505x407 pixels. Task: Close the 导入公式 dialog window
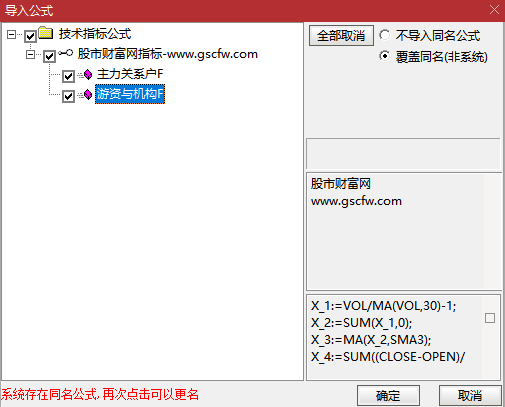click(494, 10)
